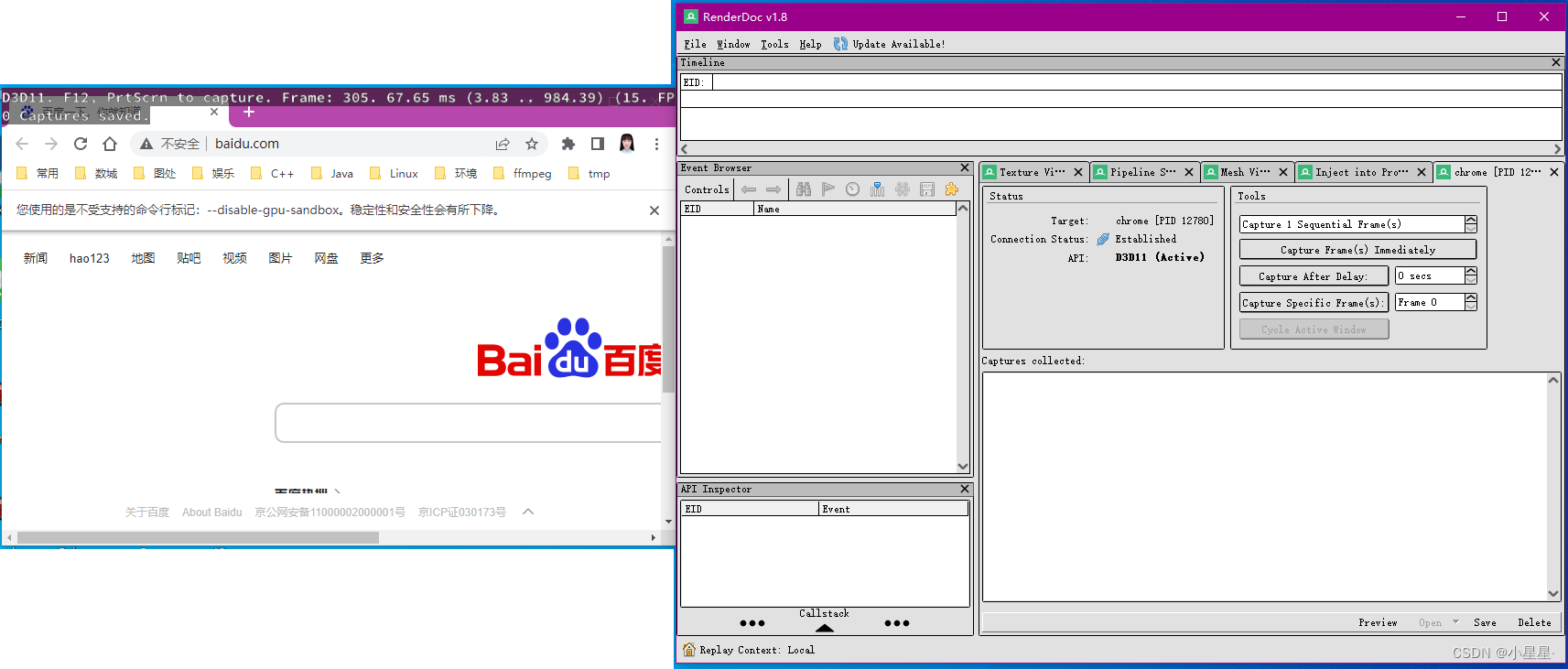Go to previous event arrow in Event Browser
Viewport: 1568px width, 669px height.
(x=749, y=189)
